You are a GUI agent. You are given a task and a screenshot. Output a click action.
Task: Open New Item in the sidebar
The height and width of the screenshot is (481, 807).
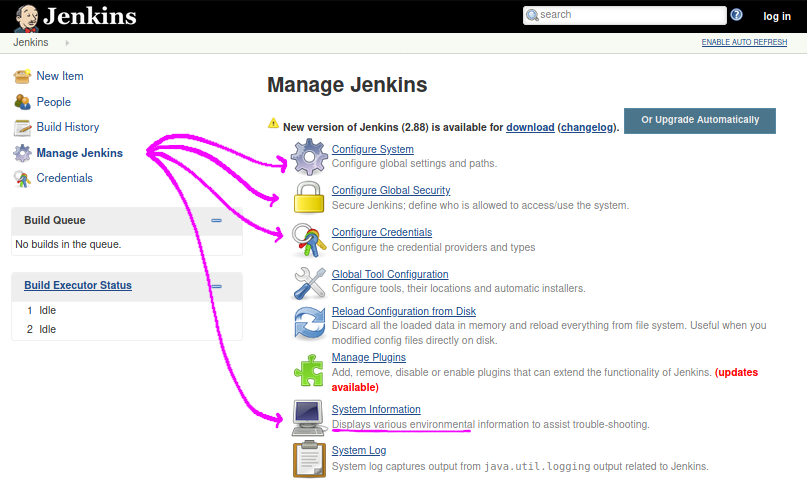pos(60,76)
